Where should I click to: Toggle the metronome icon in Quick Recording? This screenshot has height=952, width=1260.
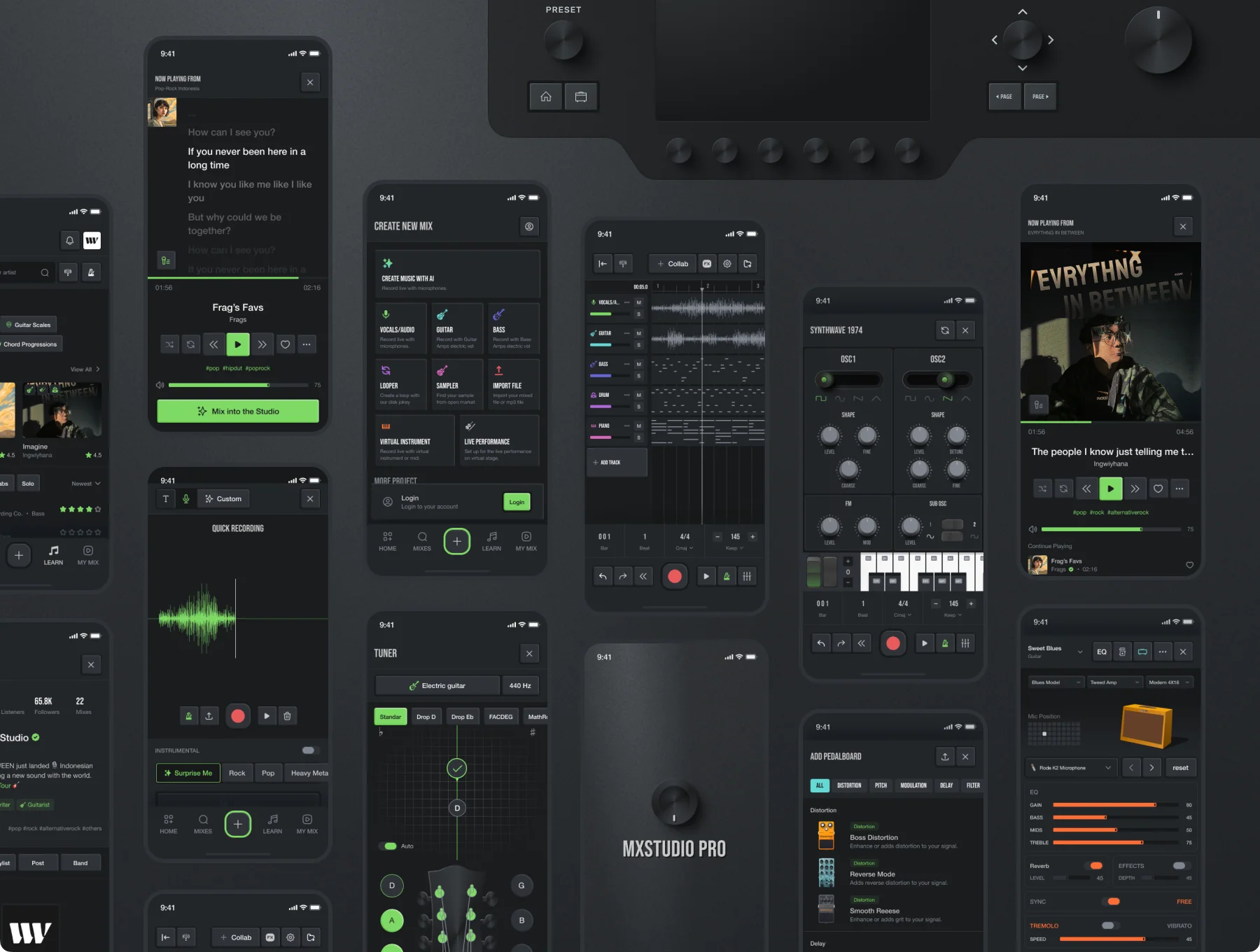pyautogui.click(x=188, y=715)
